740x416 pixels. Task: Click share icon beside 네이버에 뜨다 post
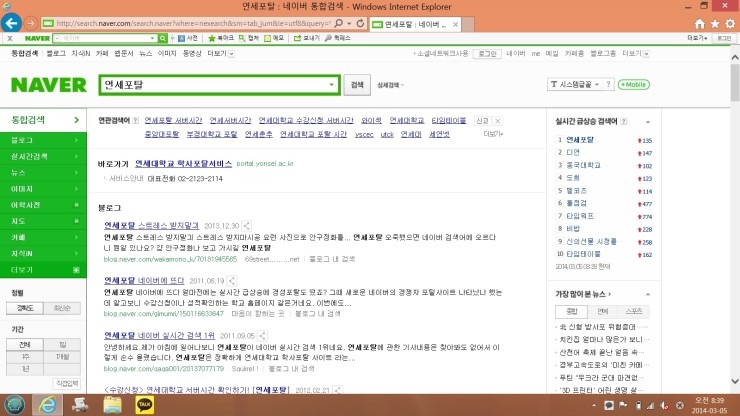click(x=231, y=281)
